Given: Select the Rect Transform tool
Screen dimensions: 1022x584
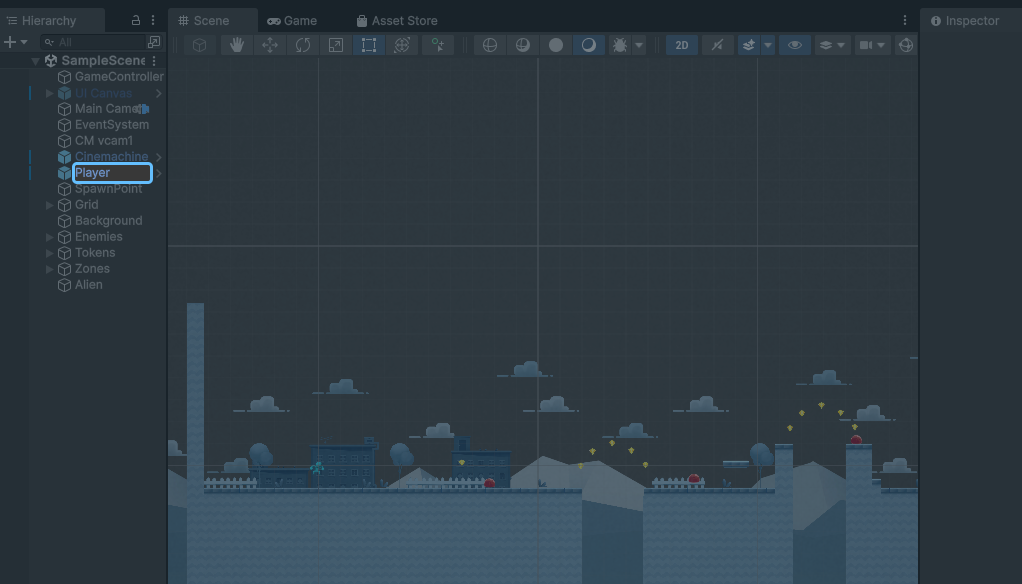Looking at the screenshot, I should (x=369, y=44).
